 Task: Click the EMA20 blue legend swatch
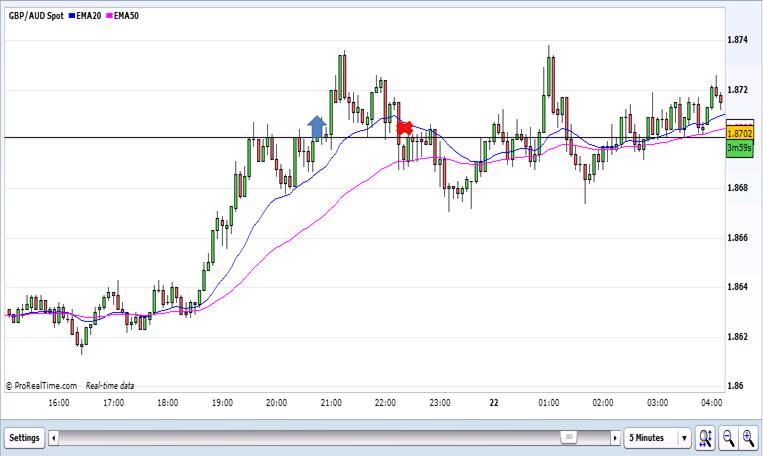tap(72, 17)
